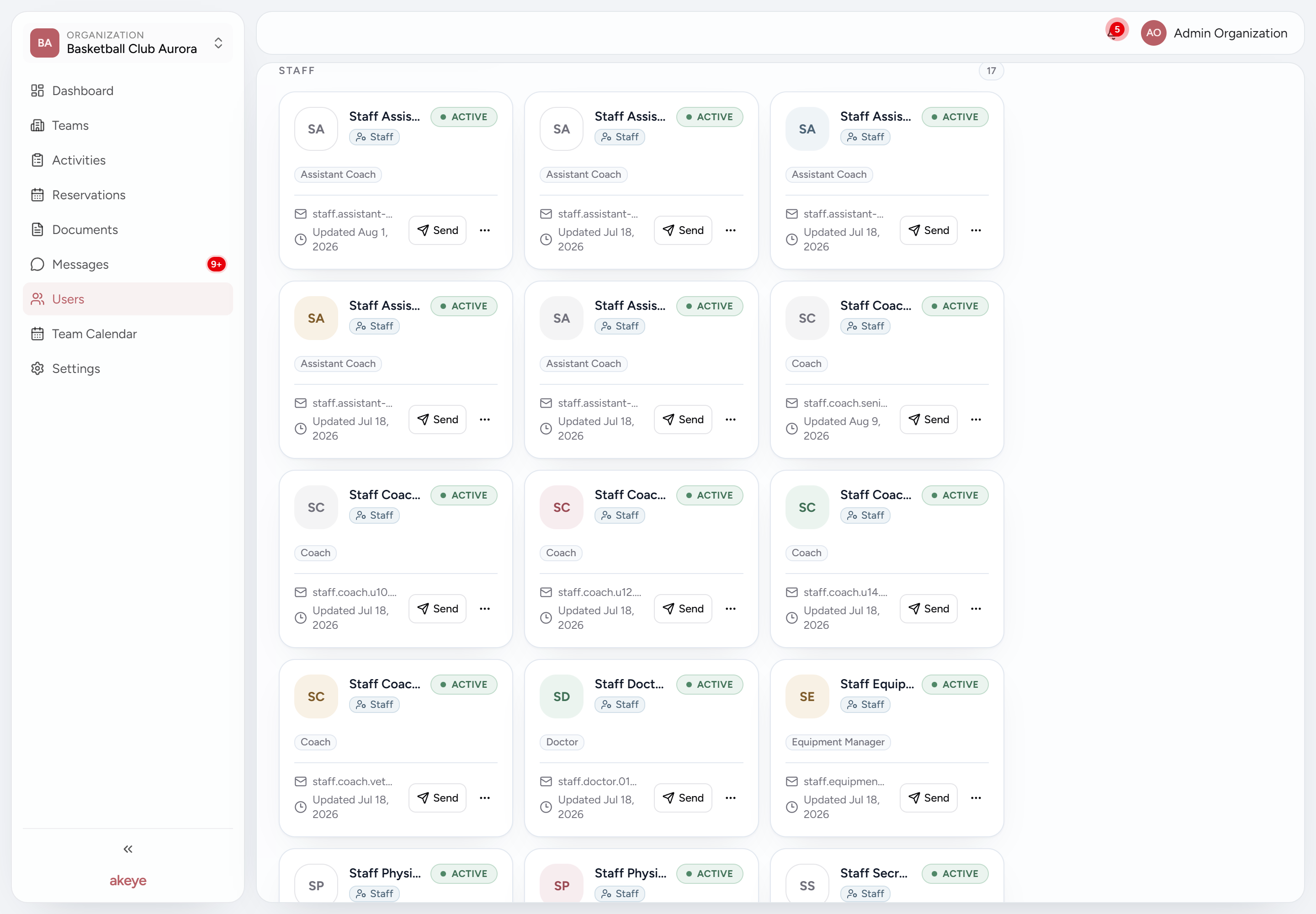Click the mail icon beside staff.coach.u10...

point(300,592)
